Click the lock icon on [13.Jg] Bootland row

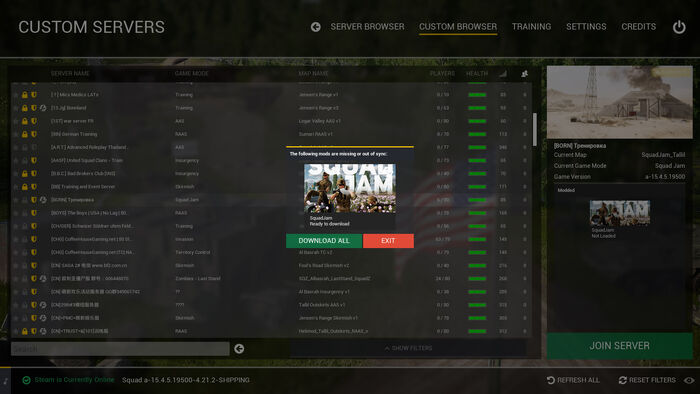(25, 108)
